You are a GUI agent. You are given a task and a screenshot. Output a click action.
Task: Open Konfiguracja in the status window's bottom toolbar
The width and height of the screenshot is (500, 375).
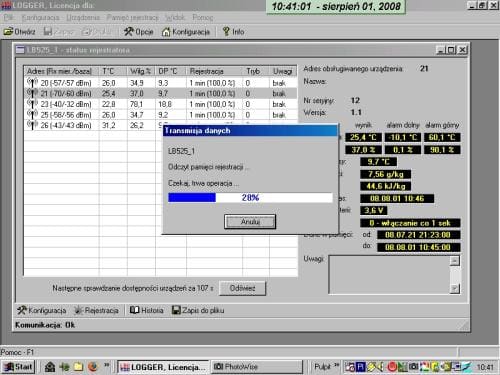click(42, 310)
